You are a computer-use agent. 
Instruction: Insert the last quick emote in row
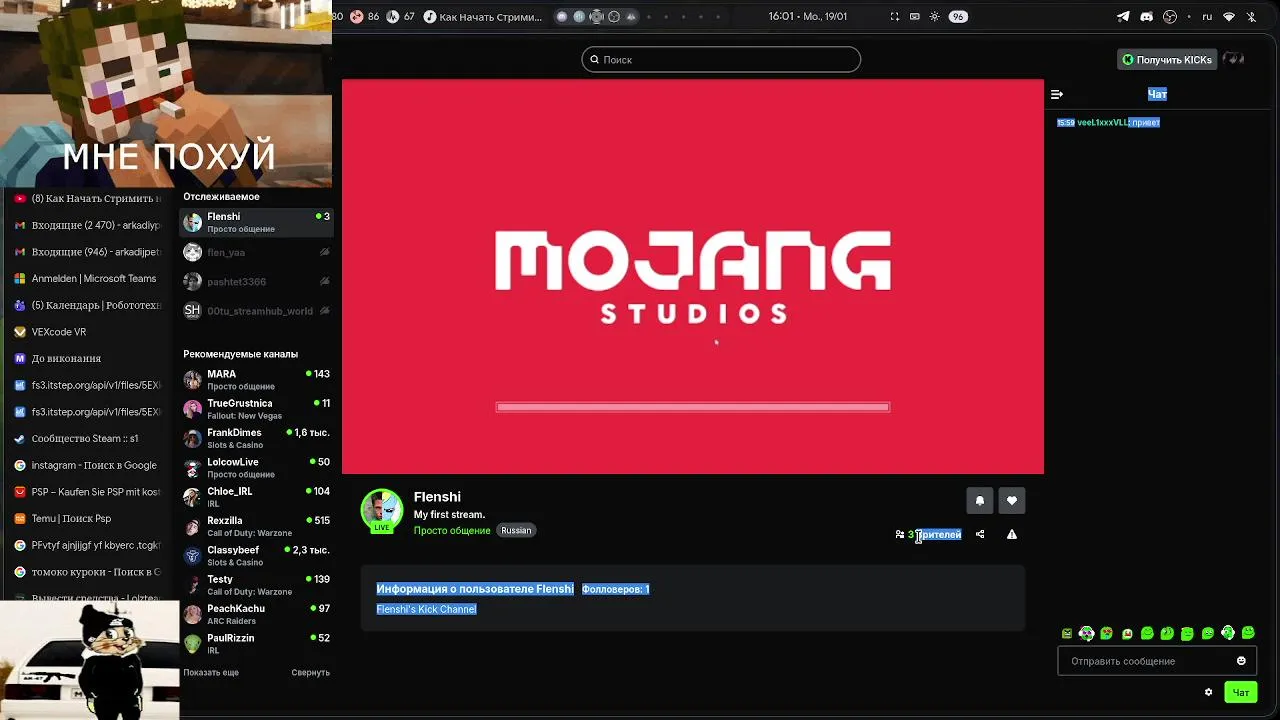click(x=1248, y=633)
